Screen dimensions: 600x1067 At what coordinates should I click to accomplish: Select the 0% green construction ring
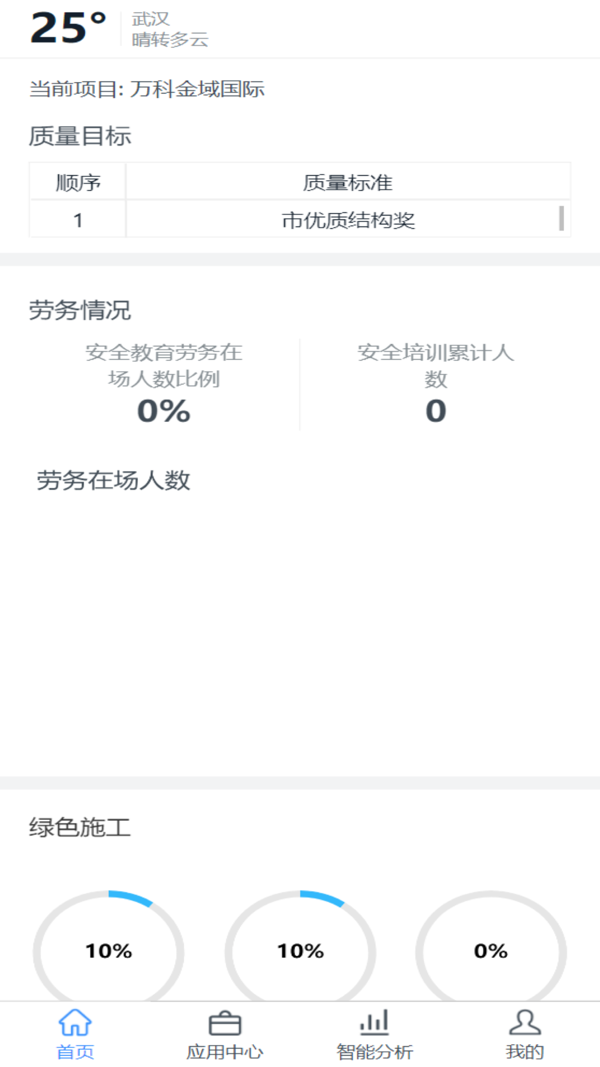(x=491, y=950)
